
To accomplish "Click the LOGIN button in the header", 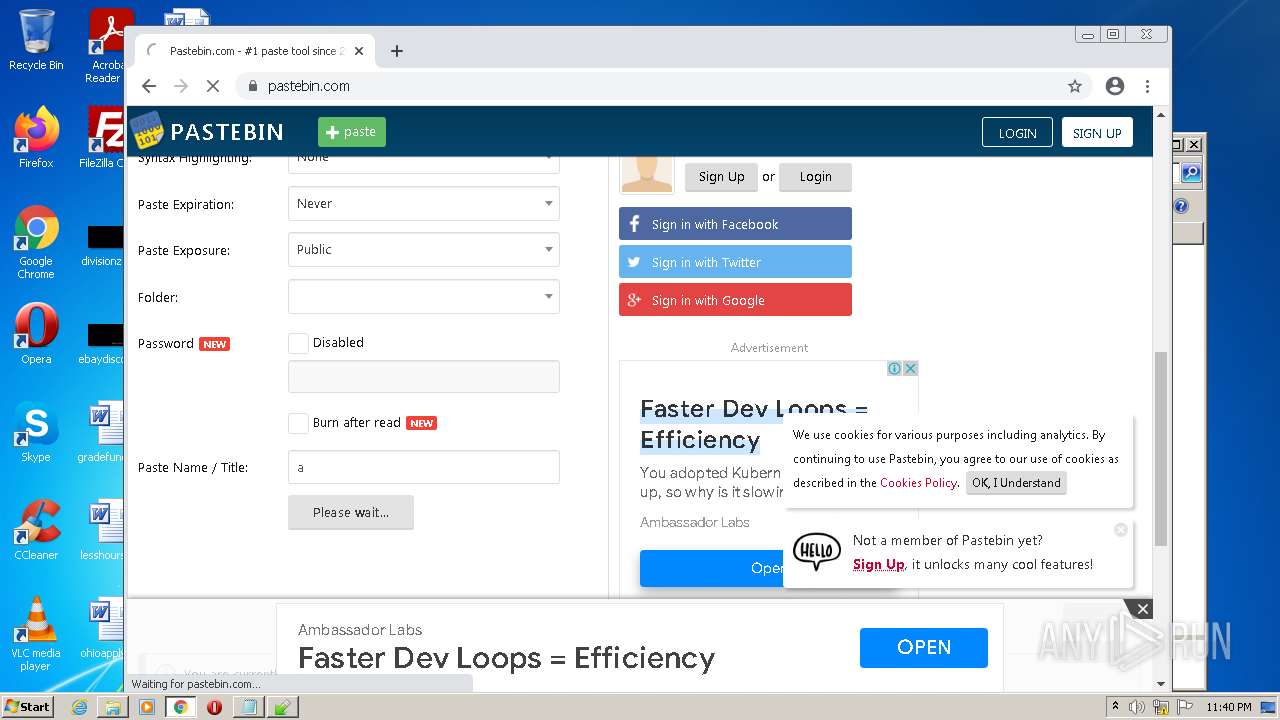I will [1017, 133].
